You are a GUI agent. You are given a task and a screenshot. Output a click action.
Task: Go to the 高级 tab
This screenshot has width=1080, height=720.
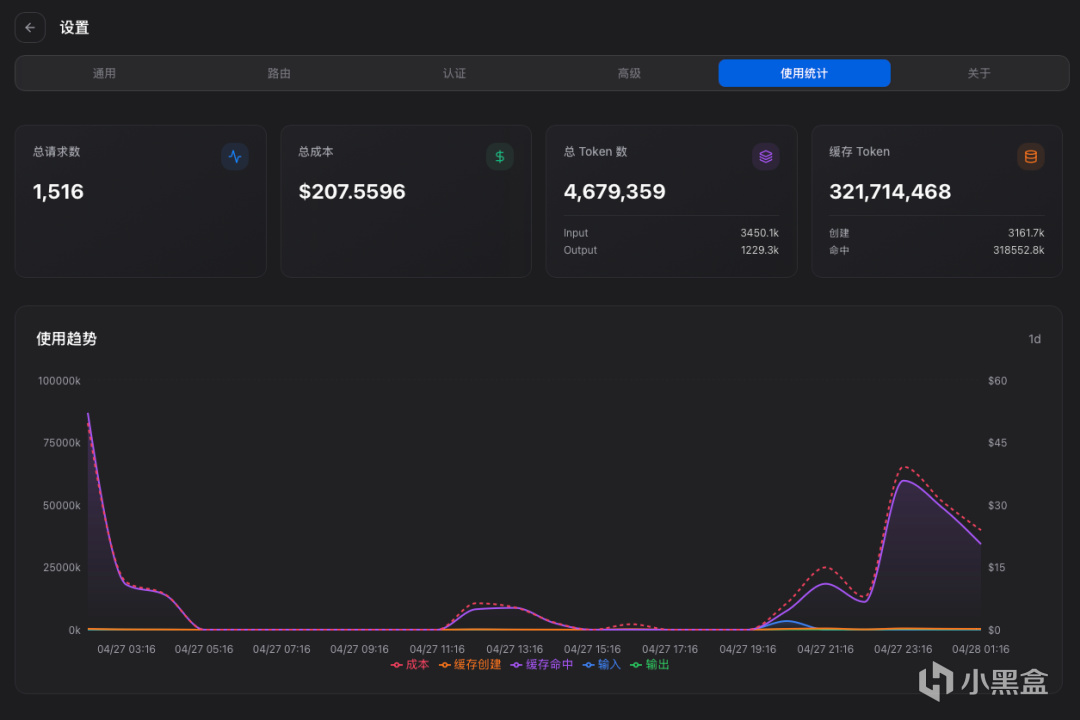click(x=629, y=73)
